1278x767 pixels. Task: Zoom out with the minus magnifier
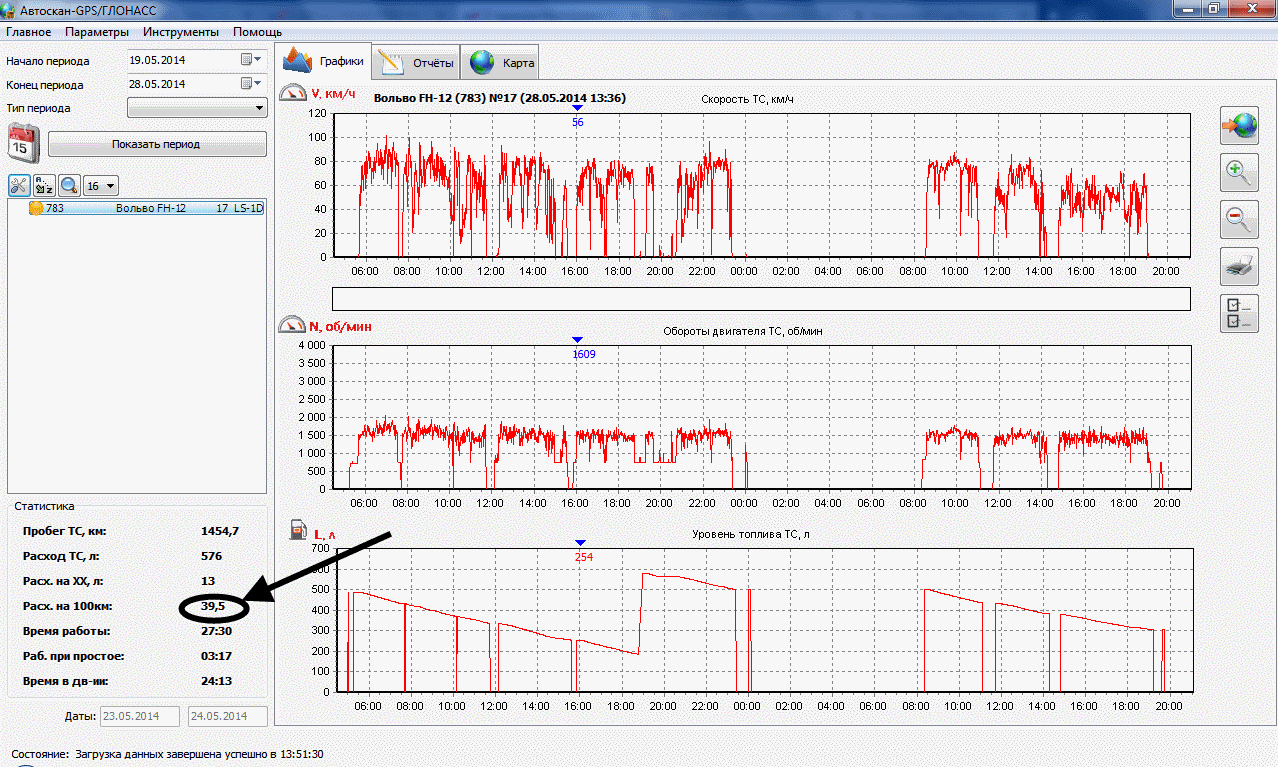(1239, 219)
